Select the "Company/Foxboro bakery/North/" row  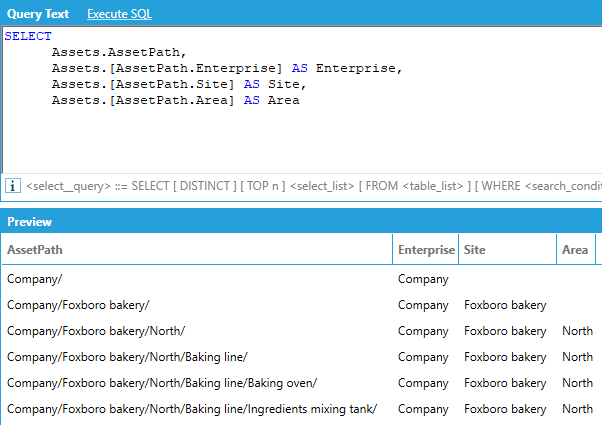[x=96, y=331]
